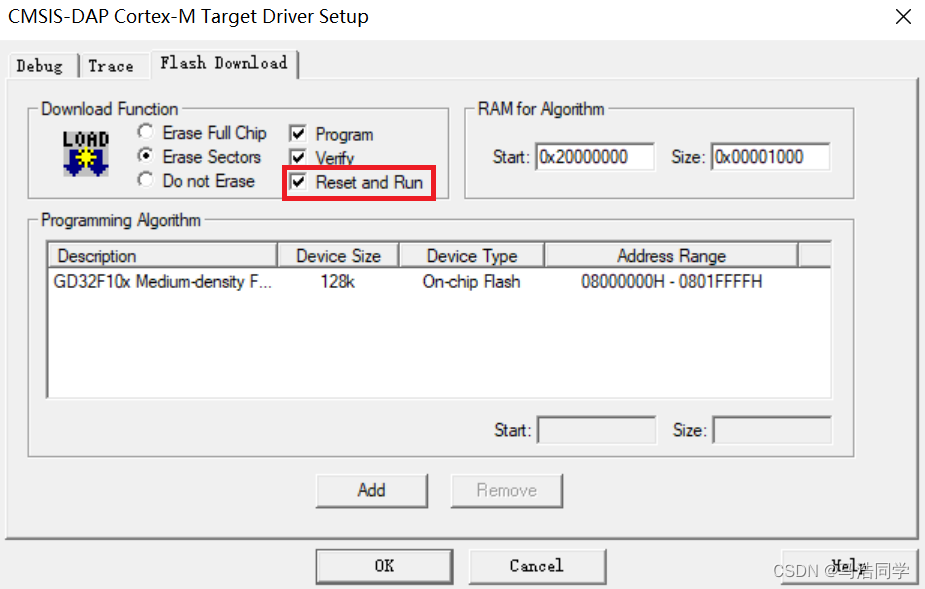Screen dimensions: 925x589
Task: Uncheck the Reset and Run checkbox
Action: (298, 181)
